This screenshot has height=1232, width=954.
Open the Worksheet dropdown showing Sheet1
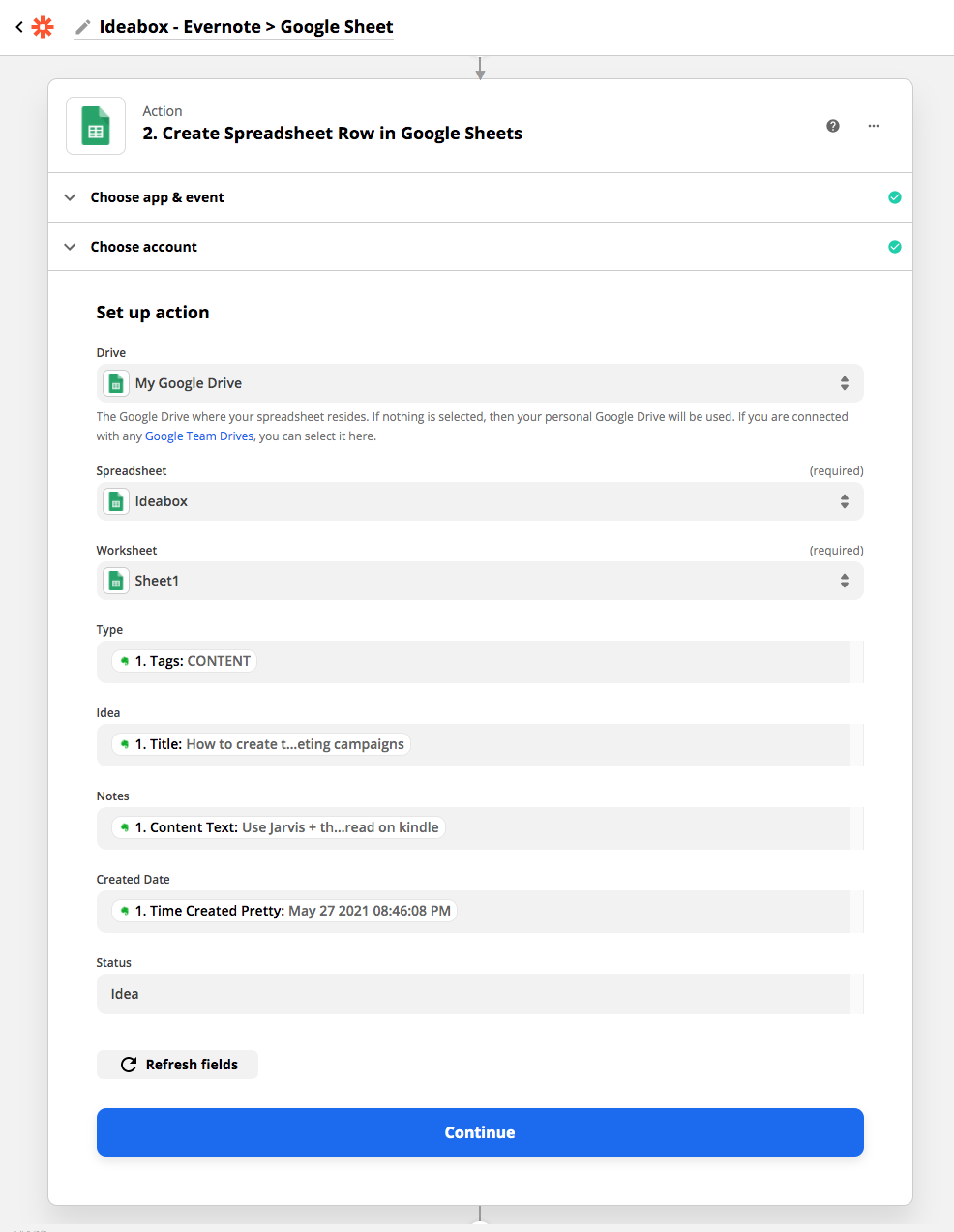(480, 581)
